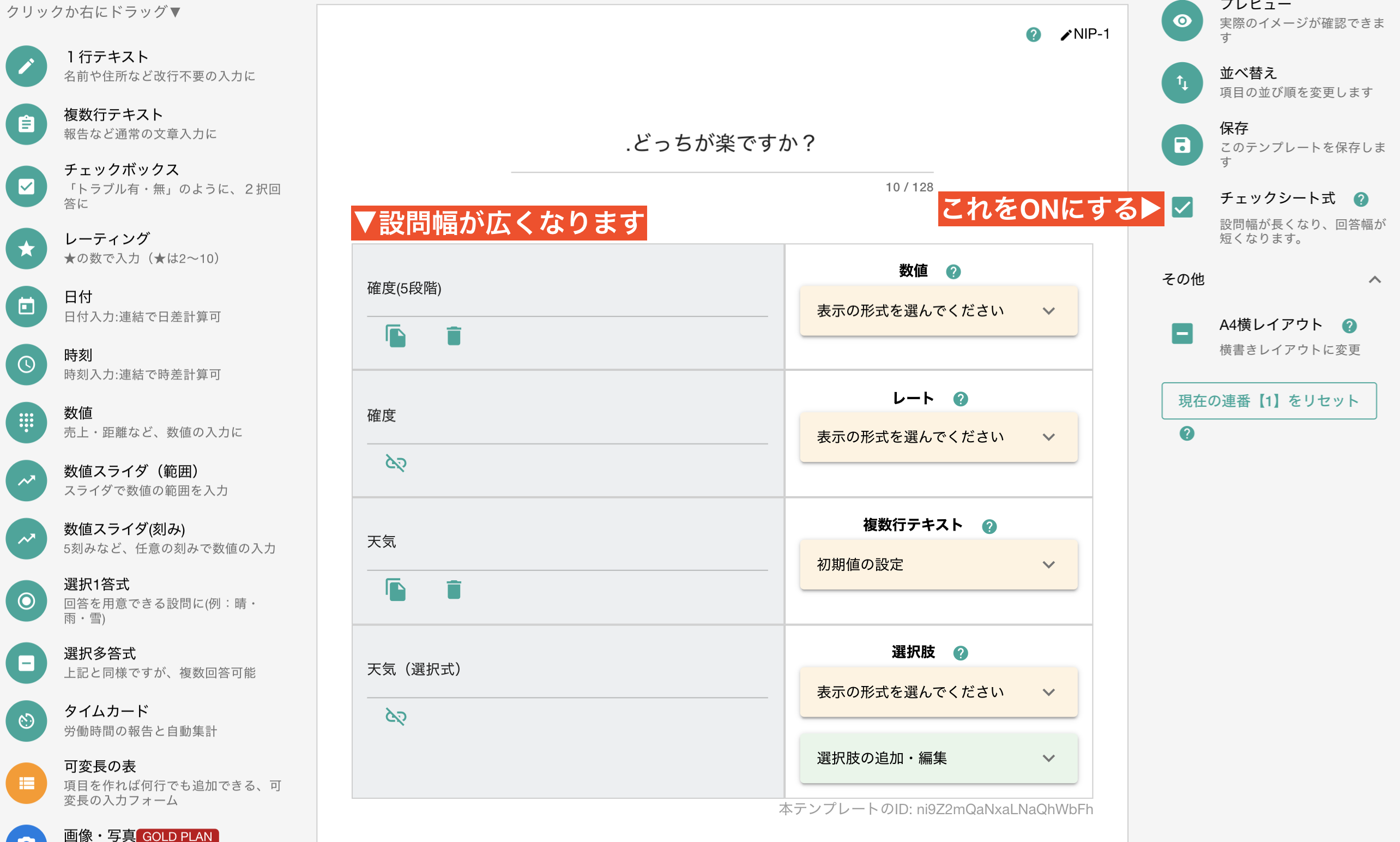The height and width of the screenshot is (842, 1400).
Task: Click the A4横レイアウト label text
Action: (1271, 324)
